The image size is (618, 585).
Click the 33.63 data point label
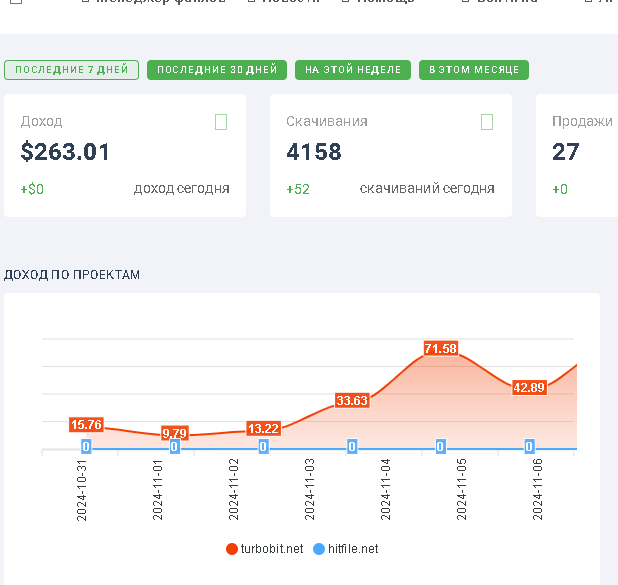(x=352, y=401)
